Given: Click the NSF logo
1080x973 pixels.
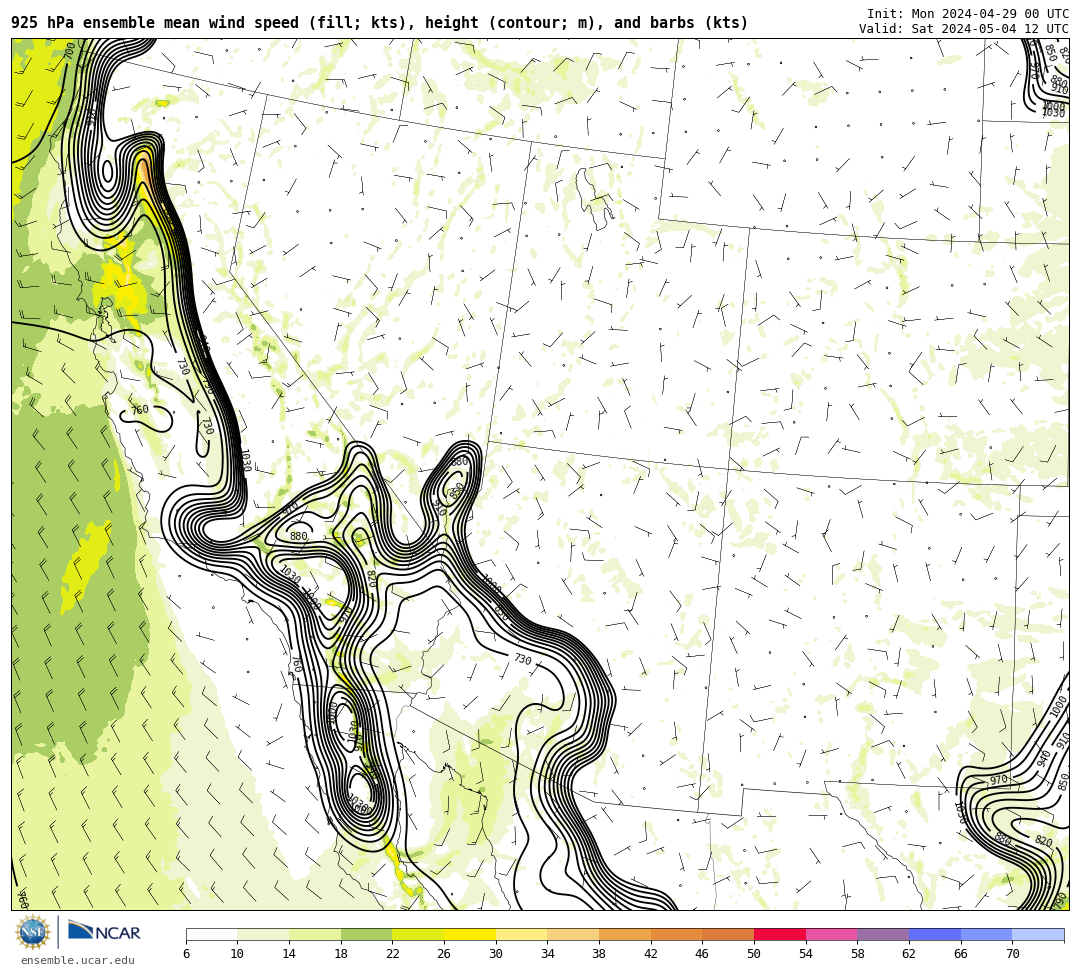Looking at the screenshot, I should pyautogui.click(x=32, y=933).
